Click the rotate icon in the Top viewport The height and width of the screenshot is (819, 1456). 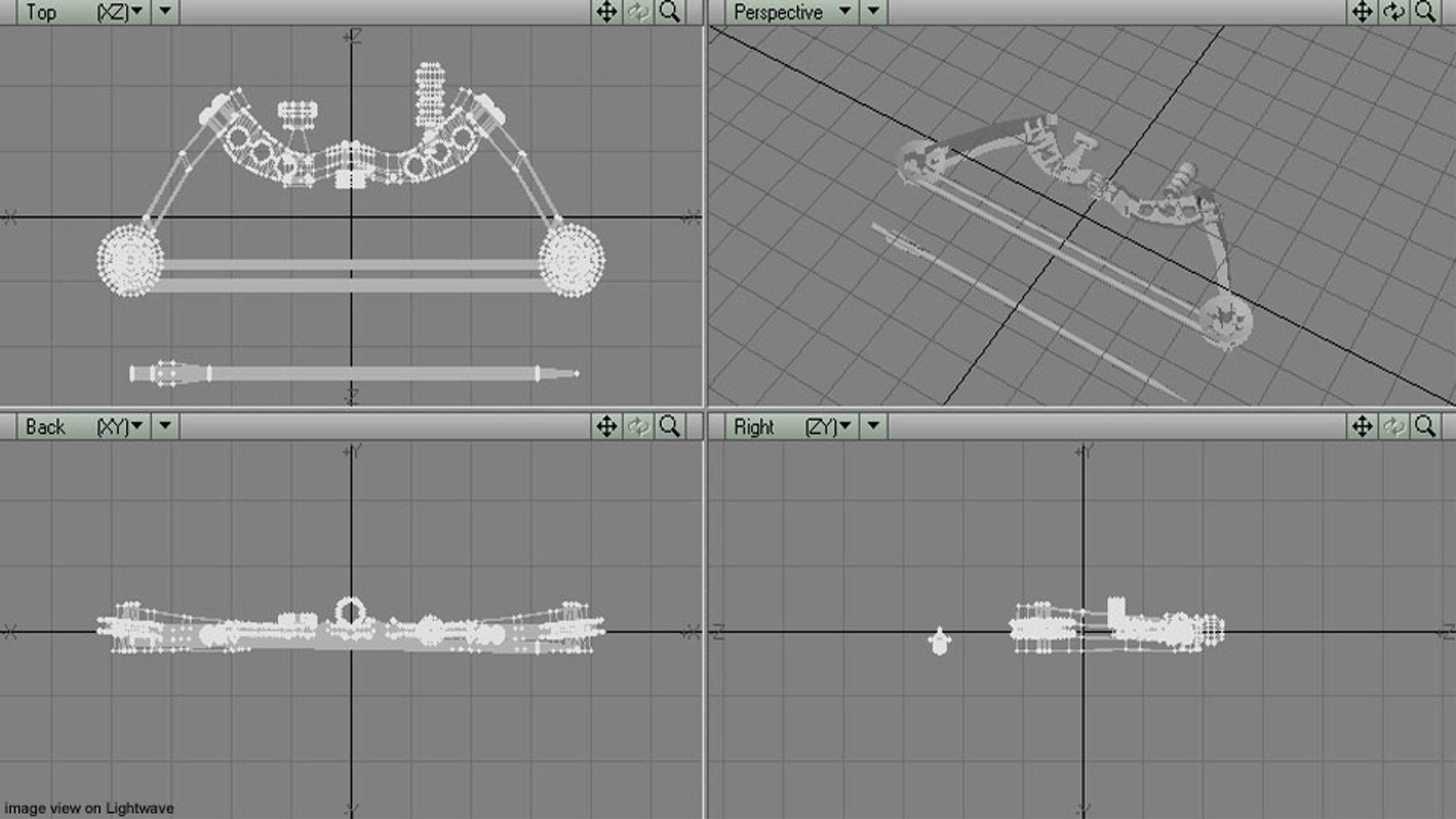[639, 11]
